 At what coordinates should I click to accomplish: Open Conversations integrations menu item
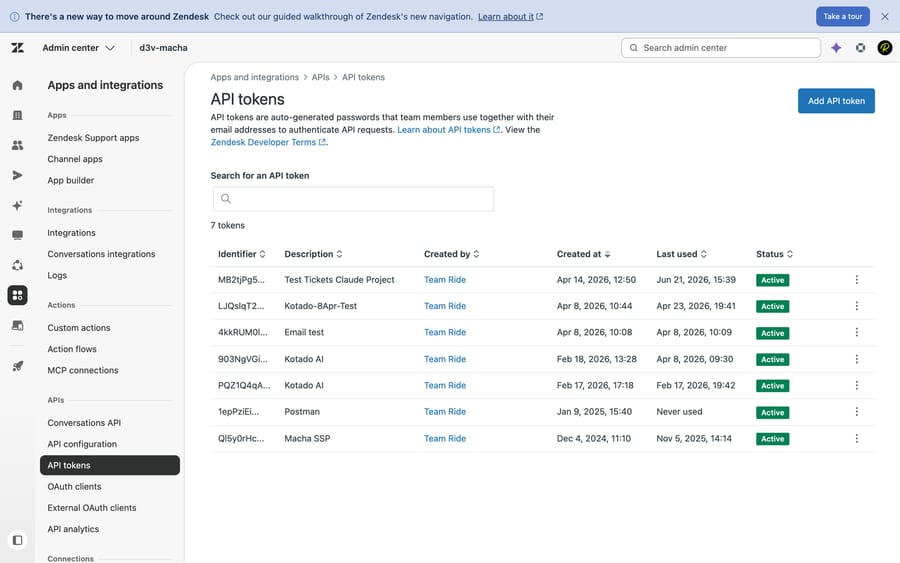point(101,254)
